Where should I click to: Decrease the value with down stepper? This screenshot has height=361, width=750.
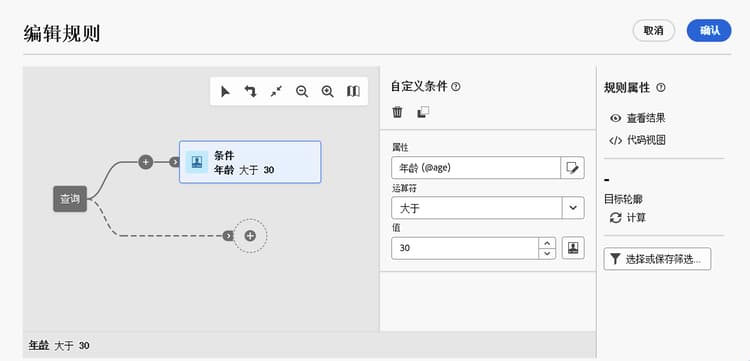pos(547,253)
